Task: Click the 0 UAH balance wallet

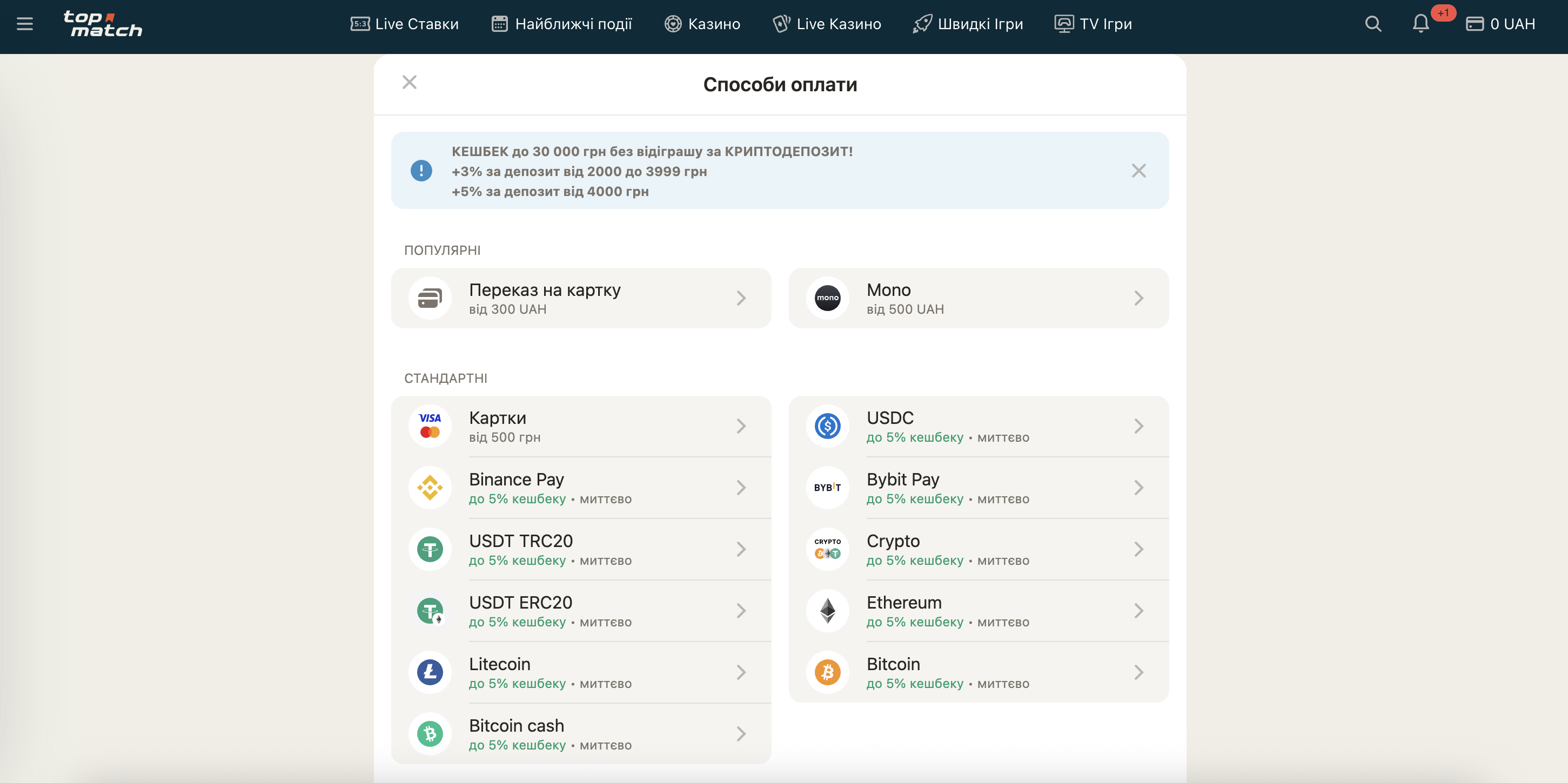Action: (1500, 24)
